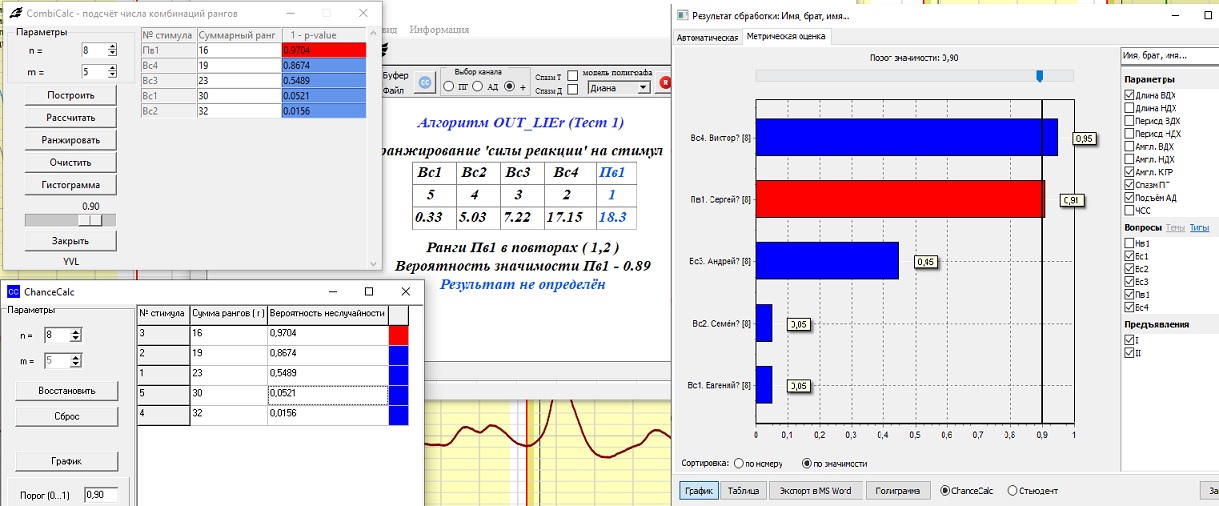Select the ChanceCalc radio option

(945, 490)
